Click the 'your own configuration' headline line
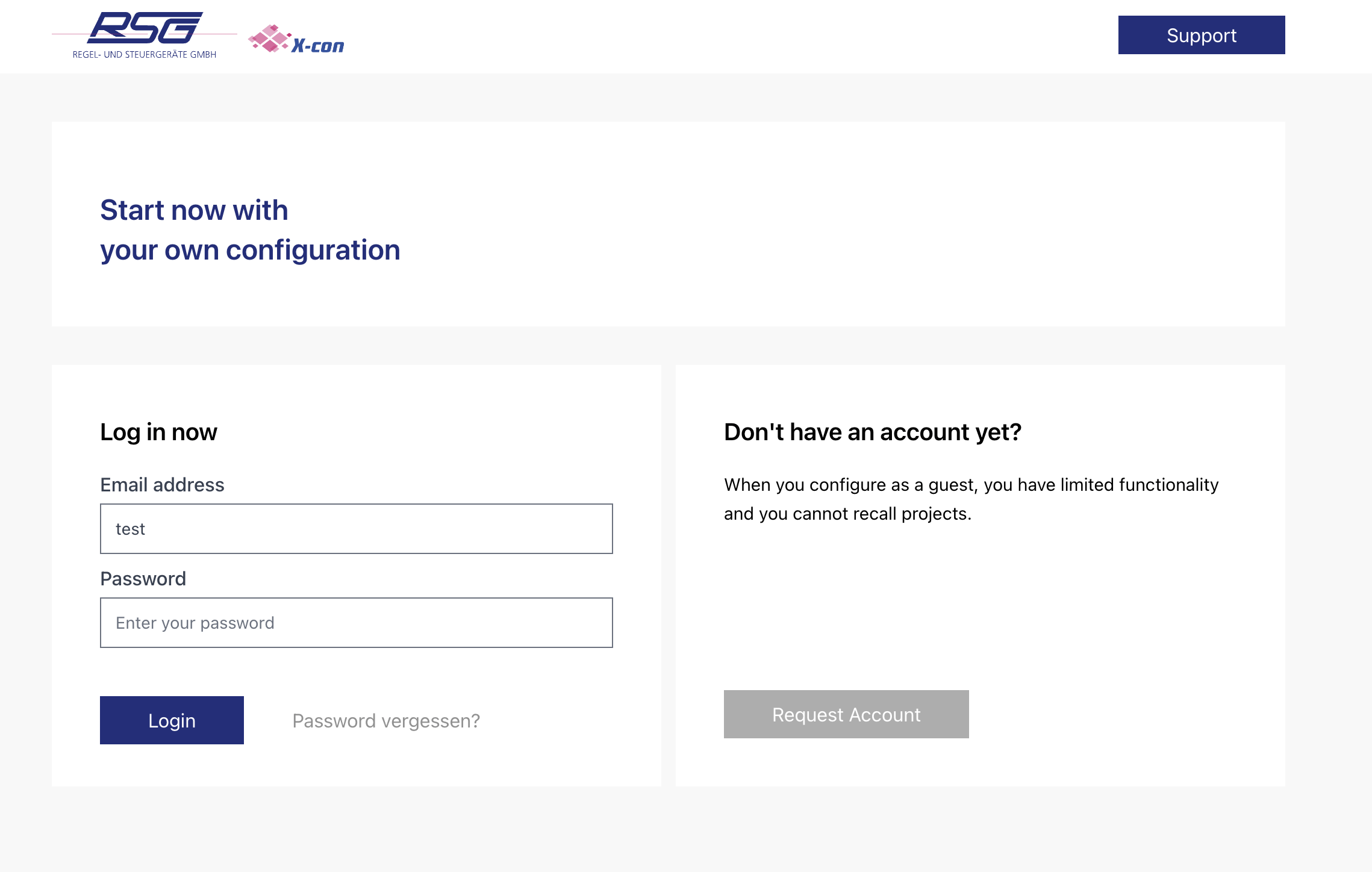 click(250, 250)
